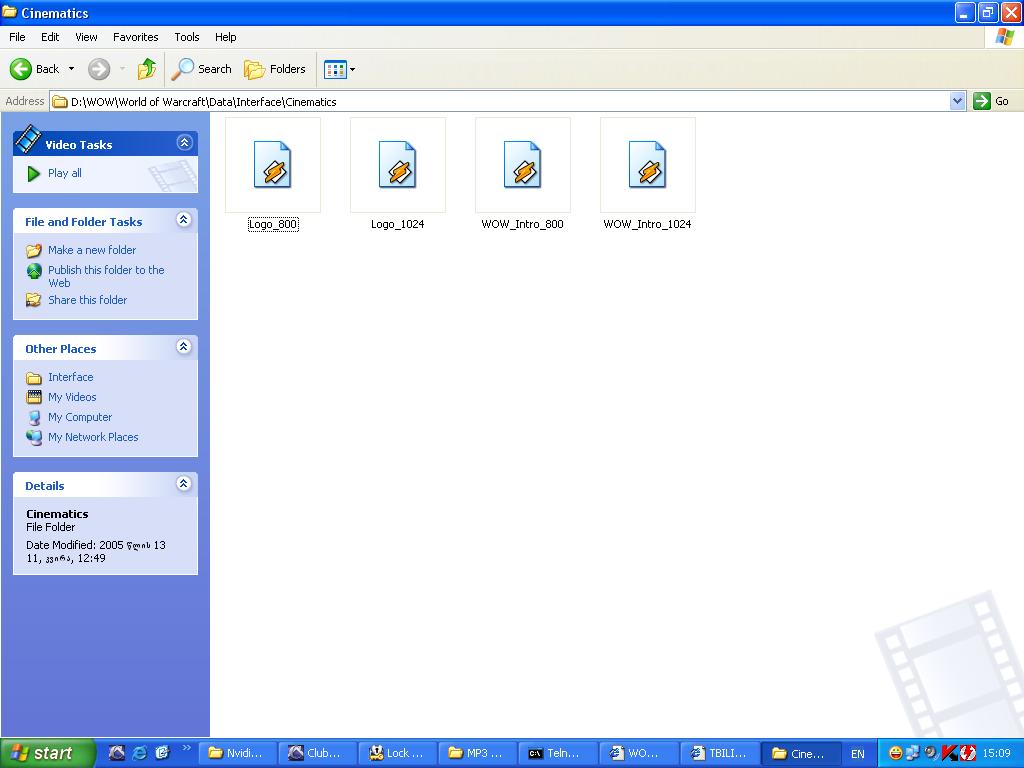Expand the Address bar dropdown arrow

point(957,101)
